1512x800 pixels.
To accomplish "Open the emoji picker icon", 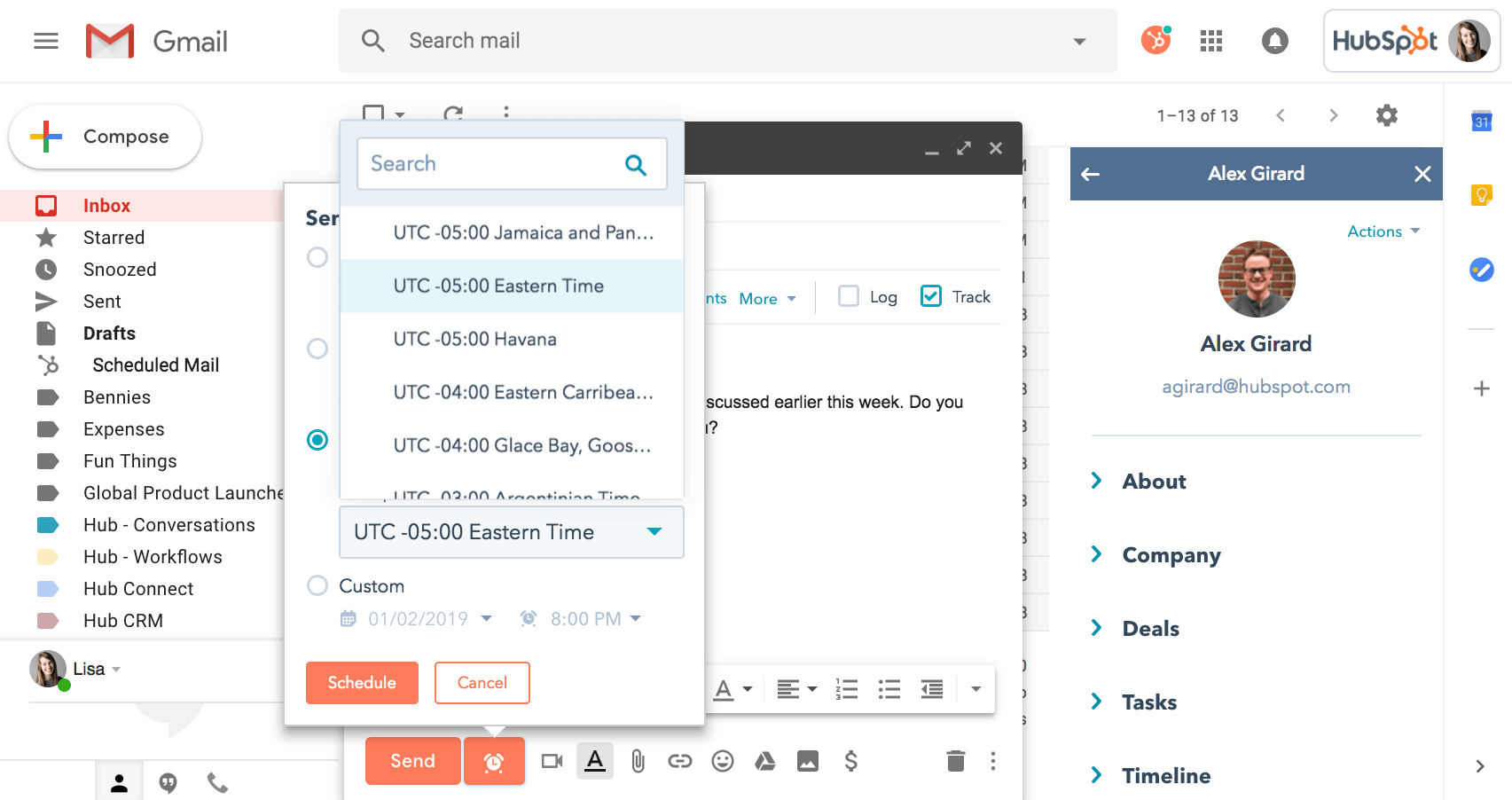I will [x=723, y=761].
